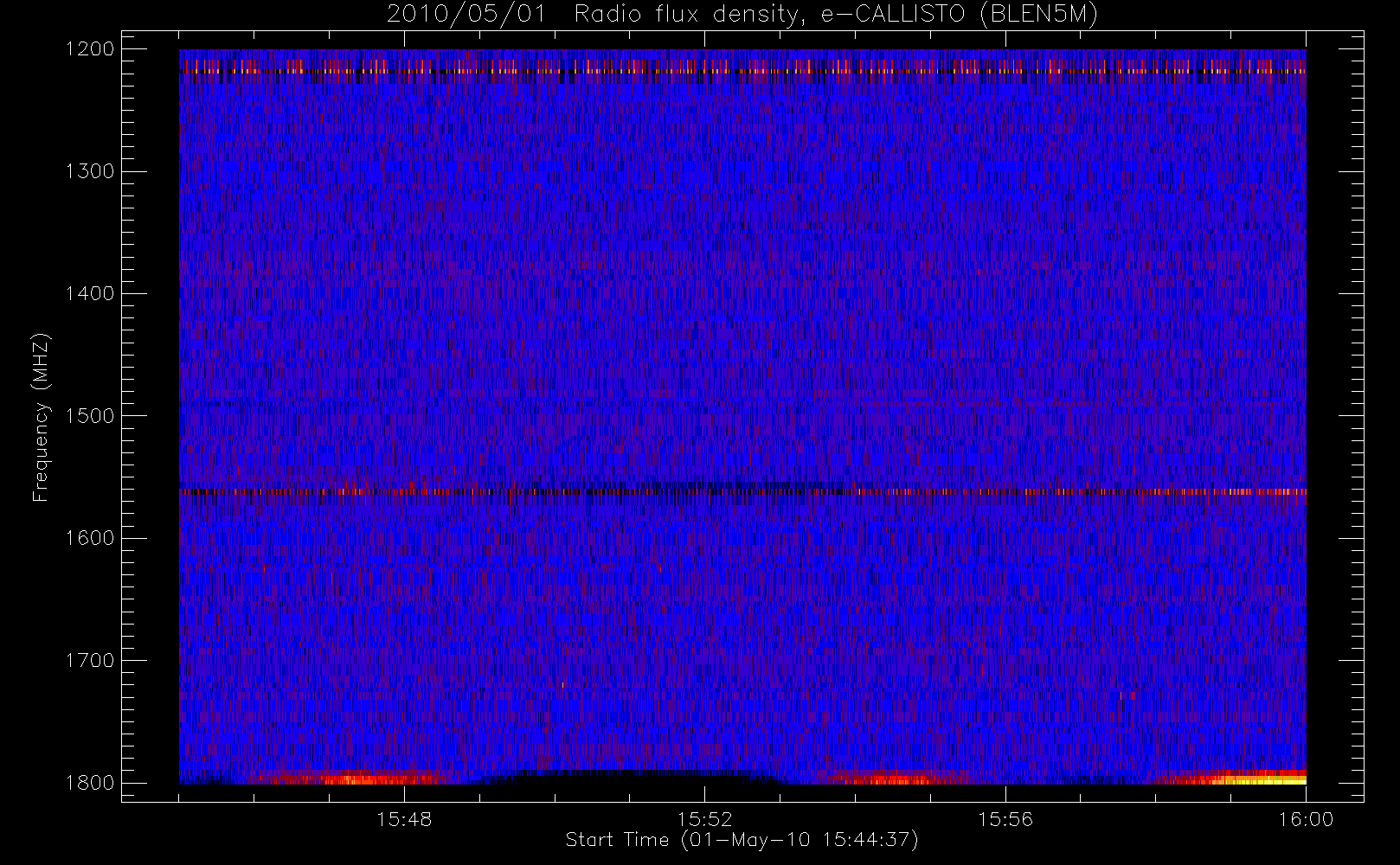
Task: Click the 15:52 time tick label
Action: [704, 819]
